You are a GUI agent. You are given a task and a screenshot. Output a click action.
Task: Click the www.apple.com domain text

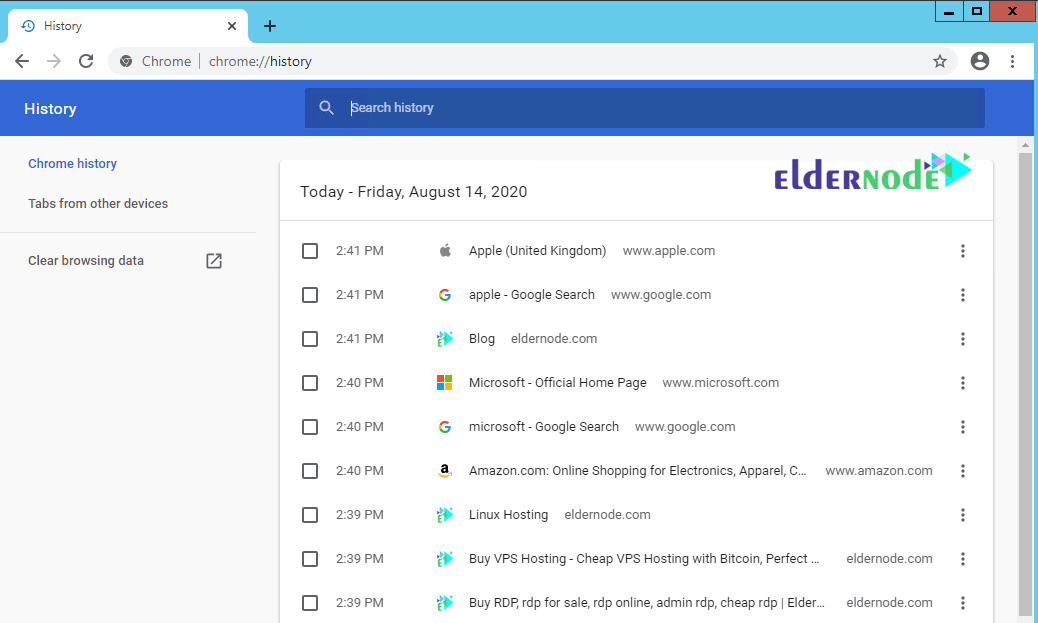[669, 251]
